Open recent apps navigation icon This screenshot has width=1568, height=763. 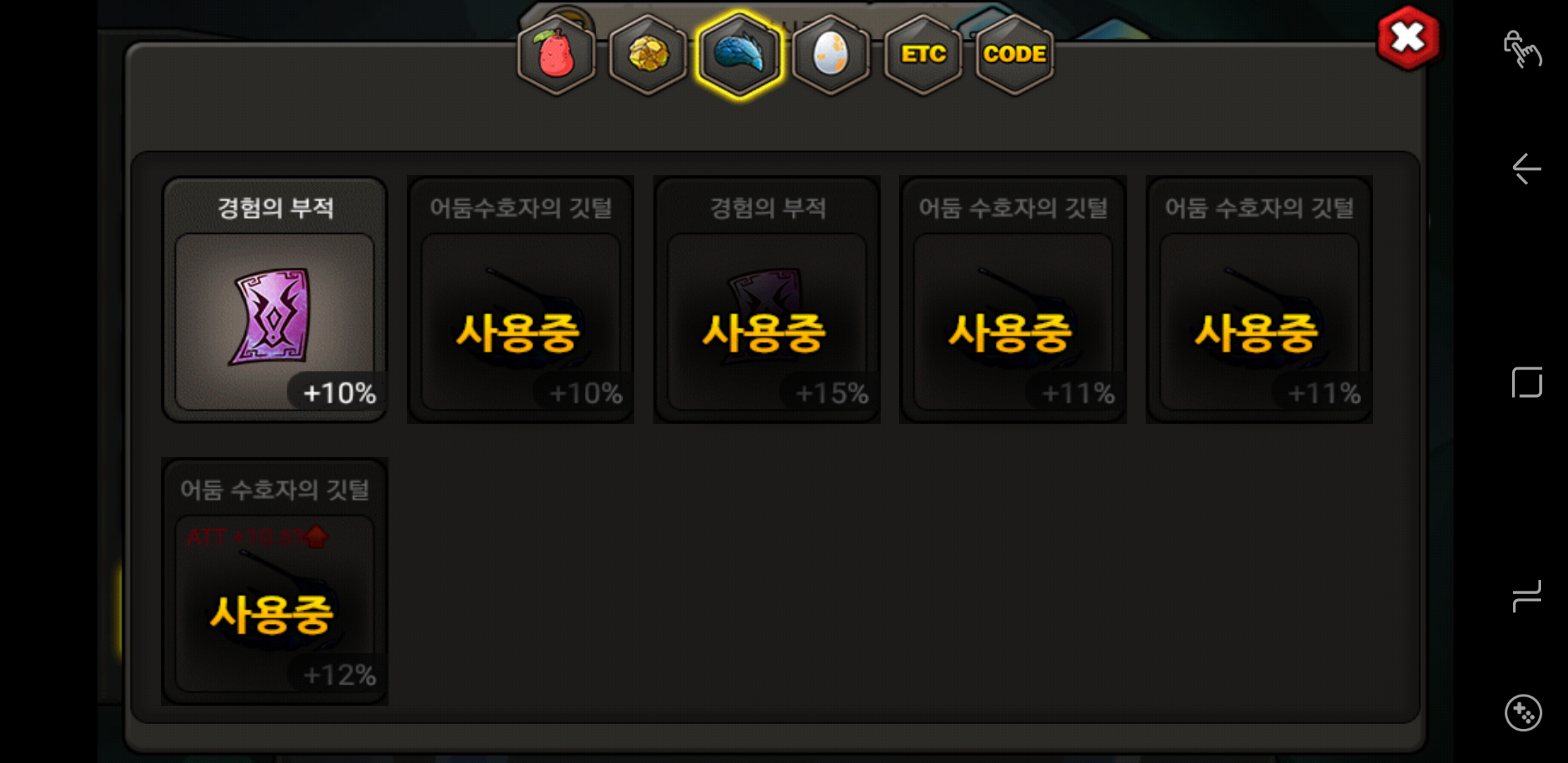(x=1526, y=596)
